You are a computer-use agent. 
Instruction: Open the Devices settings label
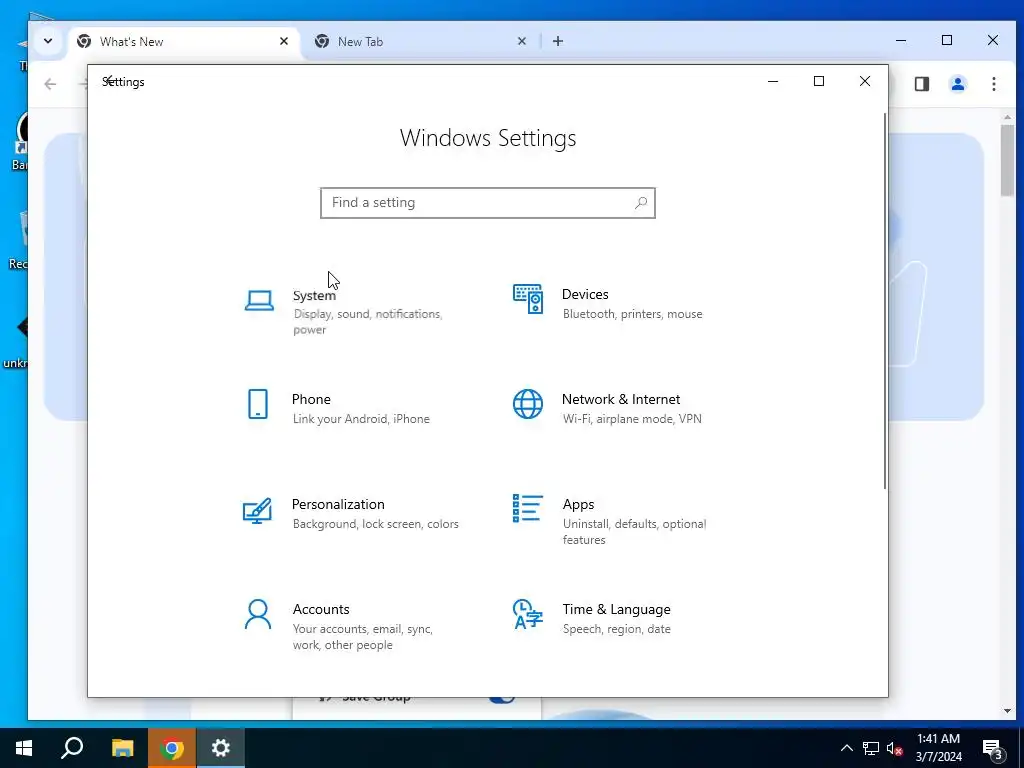pos(585,294)
